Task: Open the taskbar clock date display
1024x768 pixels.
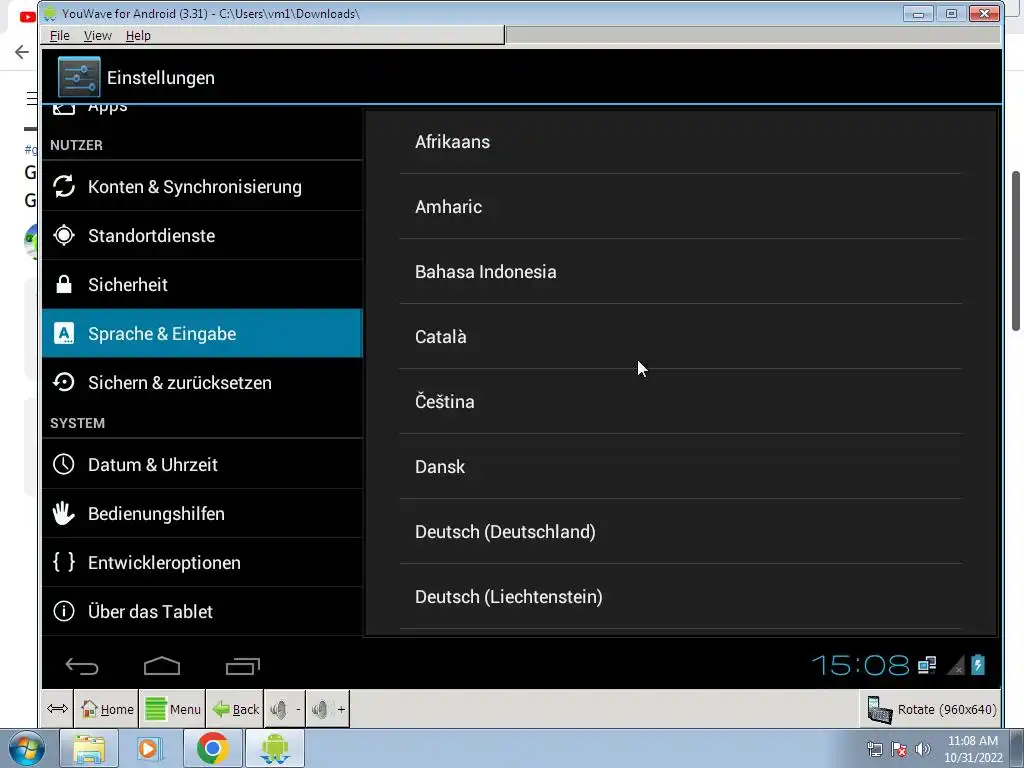Action: 972,749
